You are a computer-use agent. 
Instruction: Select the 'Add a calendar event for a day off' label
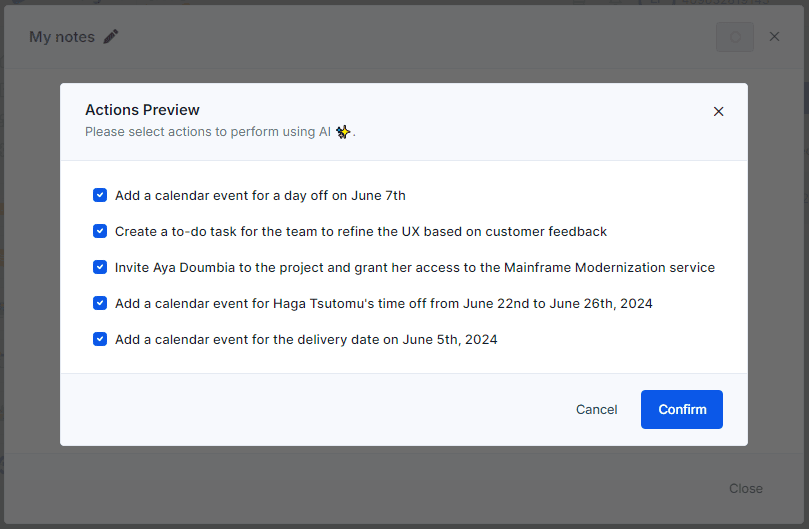click(x=260, y=196)
